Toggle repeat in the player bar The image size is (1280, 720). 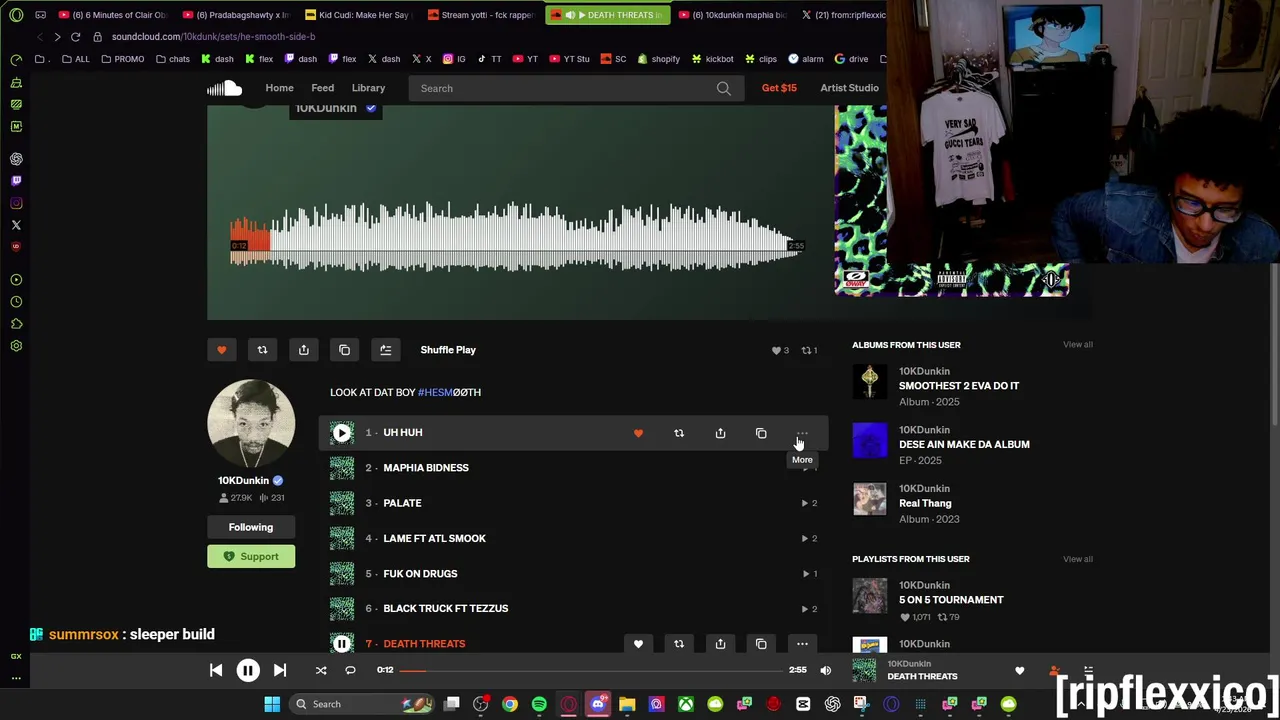click(350, 670)
